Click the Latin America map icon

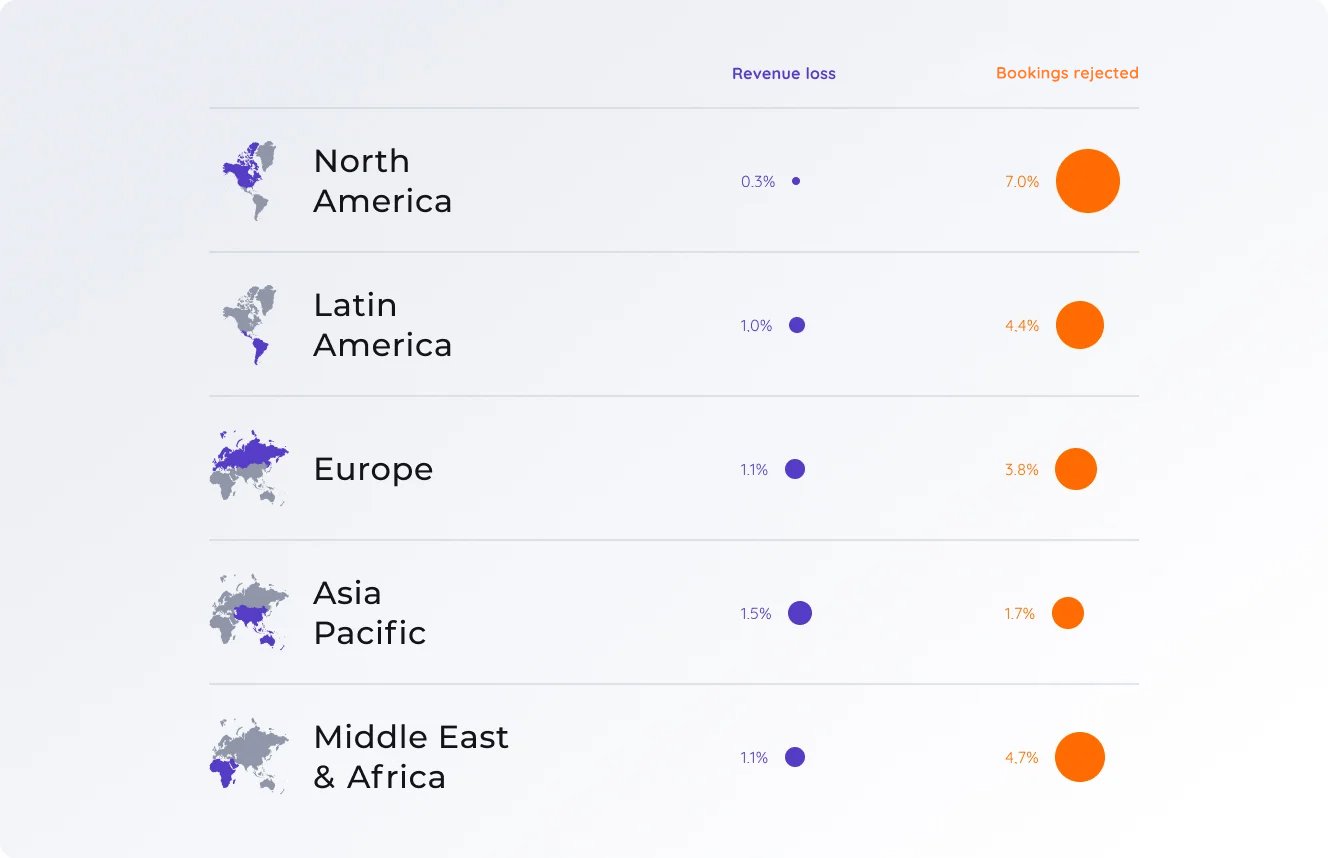[247, 325]
